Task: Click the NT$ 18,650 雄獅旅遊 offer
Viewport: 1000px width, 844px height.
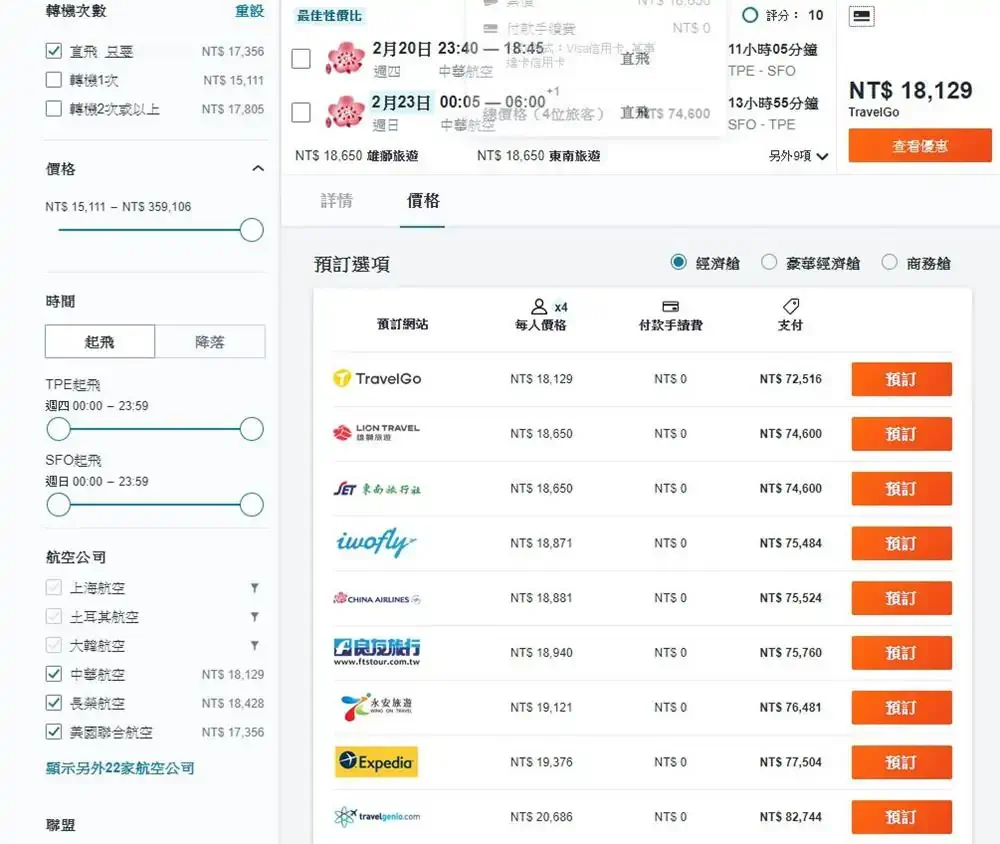Action: [x=357, y=156]
